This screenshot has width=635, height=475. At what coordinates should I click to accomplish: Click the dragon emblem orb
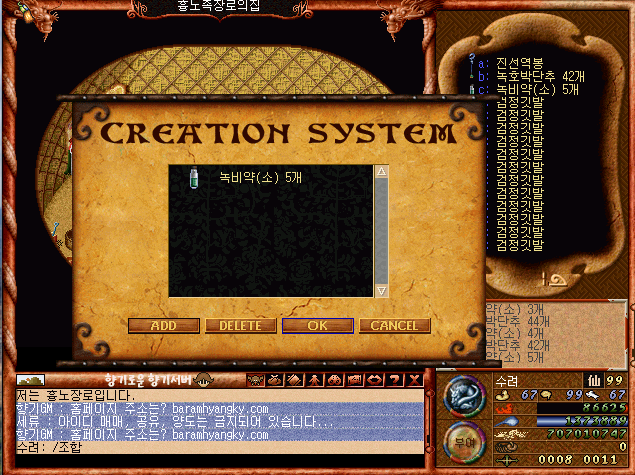463,397
